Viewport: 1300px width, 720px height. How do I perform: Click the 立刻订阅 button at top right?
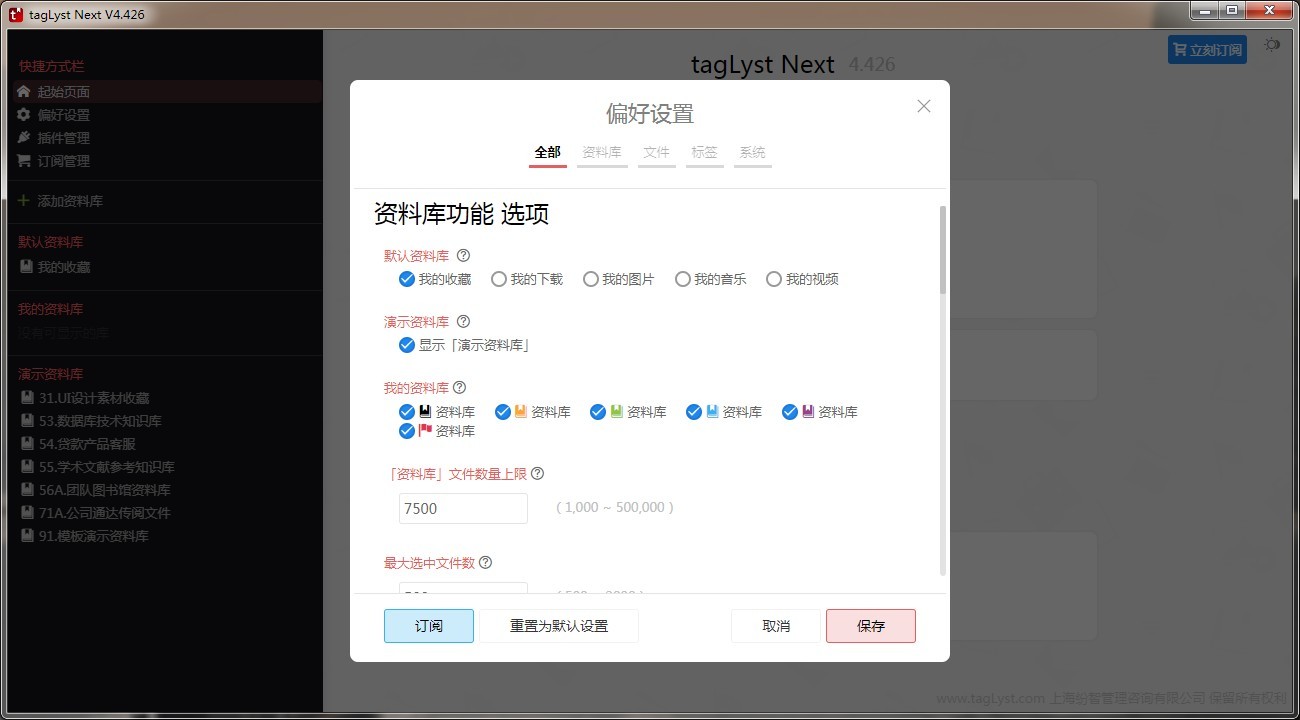[1207, 48]
